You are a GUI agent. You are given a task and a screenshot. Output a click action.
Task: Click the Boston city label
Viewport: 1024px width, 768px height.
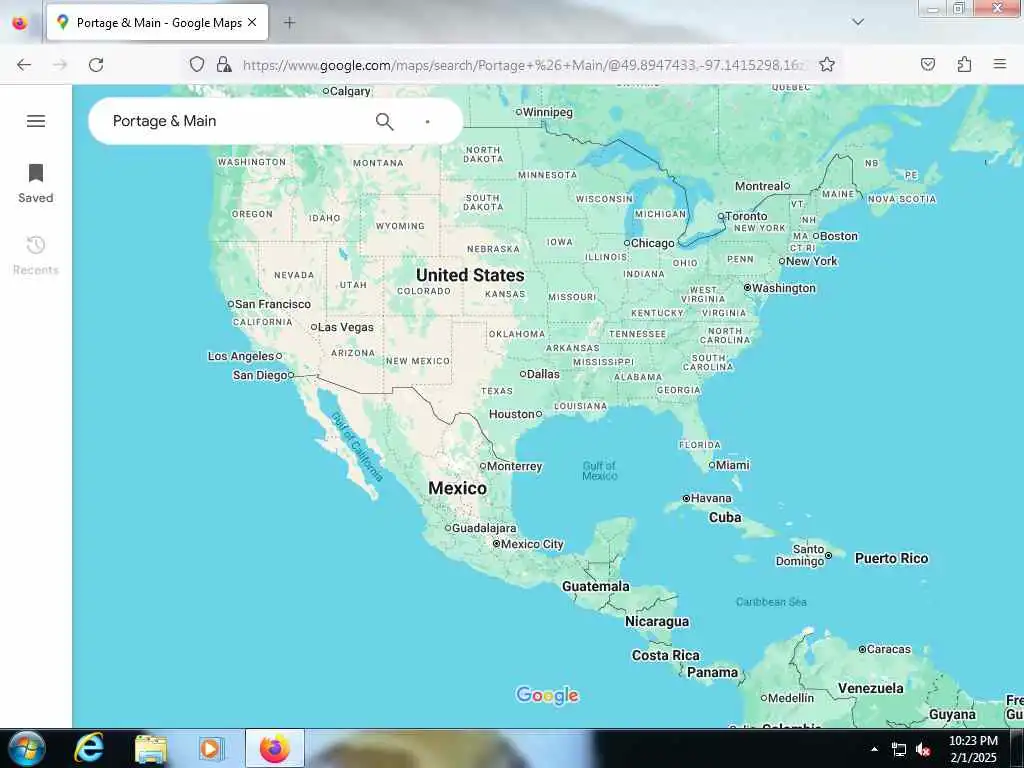pos(839,236)
